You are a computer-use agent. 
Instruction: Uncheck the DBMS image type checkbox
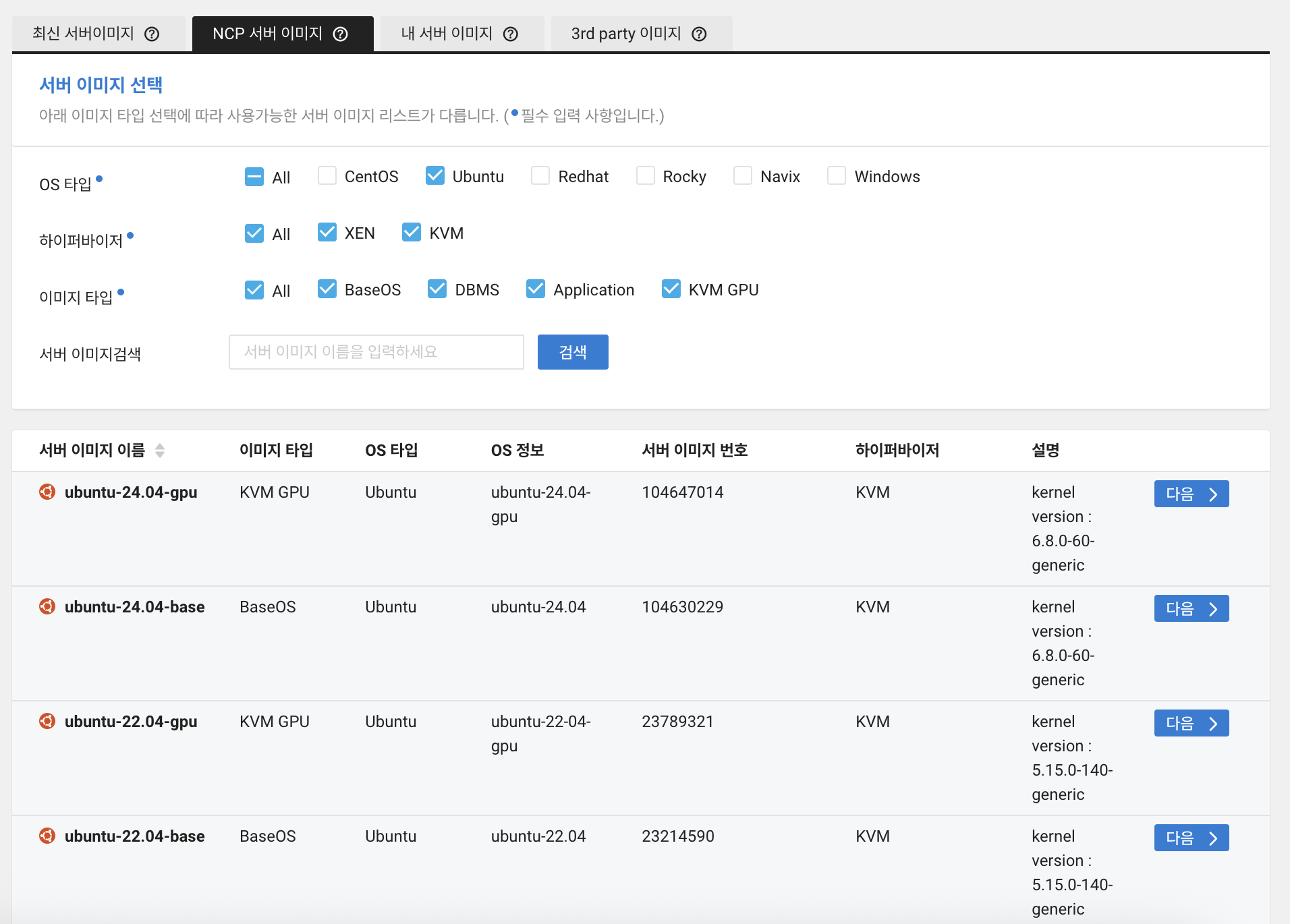[437, 289]
